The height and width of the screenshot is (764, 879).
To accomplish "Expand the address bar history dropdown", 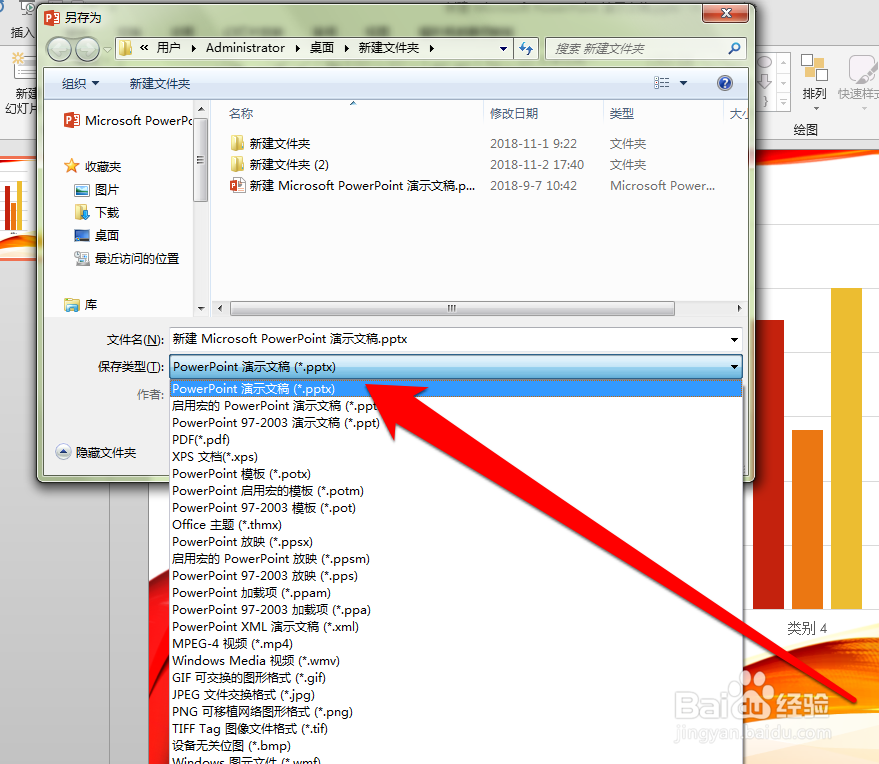I will [503, 49].
